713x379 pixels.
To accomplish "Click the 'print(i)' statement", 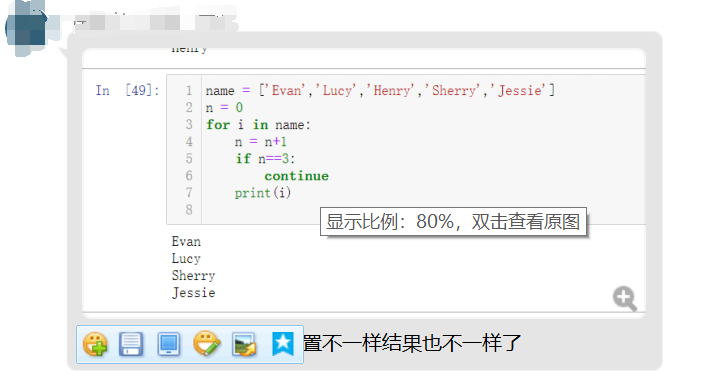I will (263, 193).
